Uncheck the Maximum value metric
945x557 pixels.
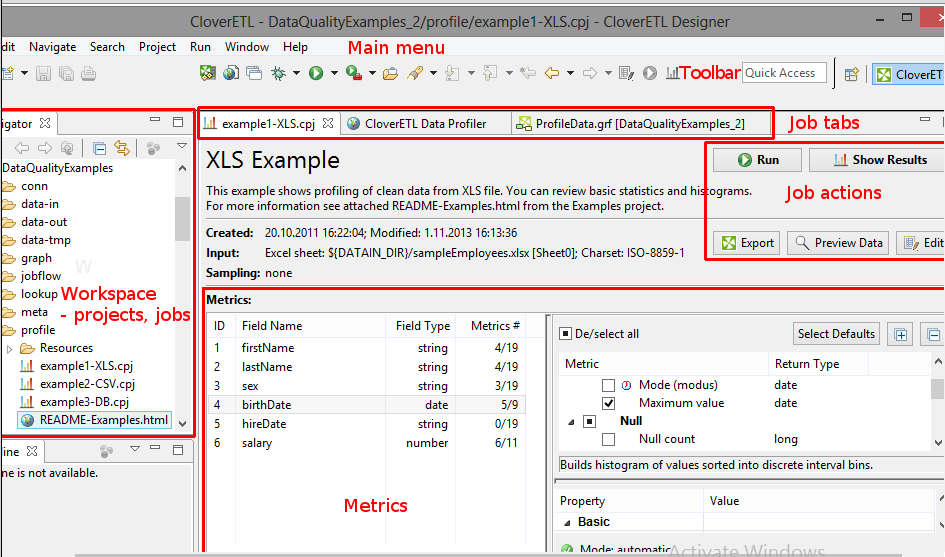coord(608,403)
